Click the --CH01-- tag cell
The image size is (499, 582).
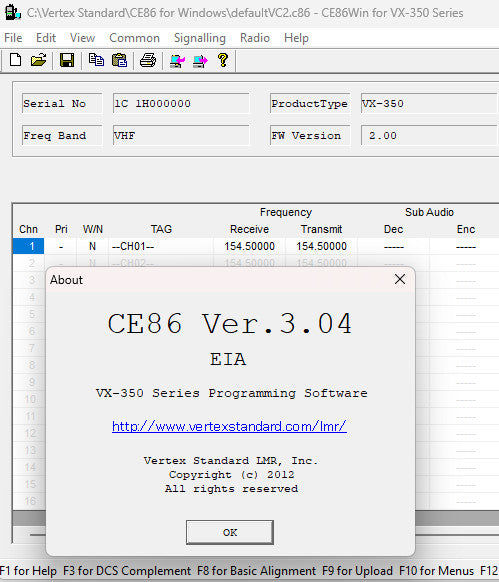pos(161,246)
